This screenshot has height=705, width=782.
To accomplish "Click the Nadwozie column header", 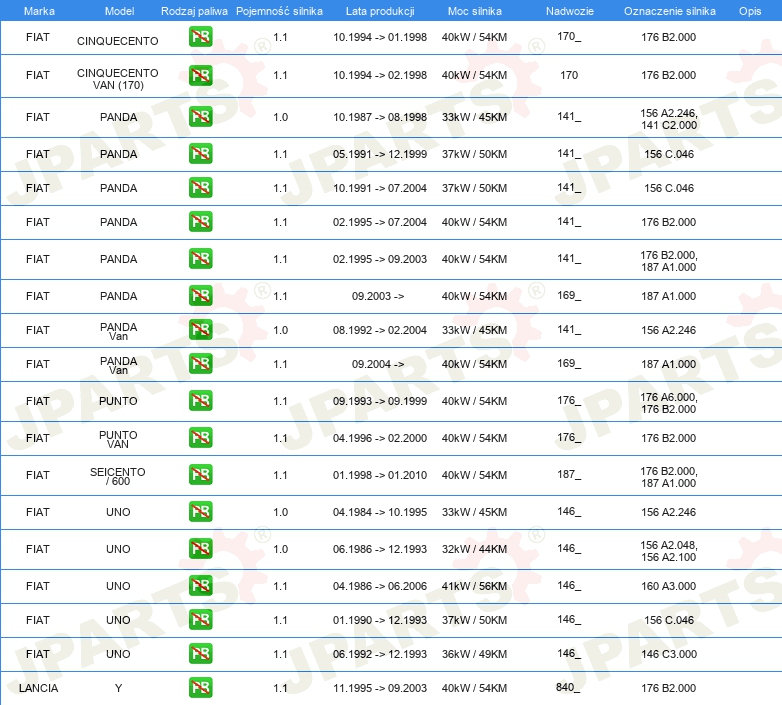I will click(570, 11).
